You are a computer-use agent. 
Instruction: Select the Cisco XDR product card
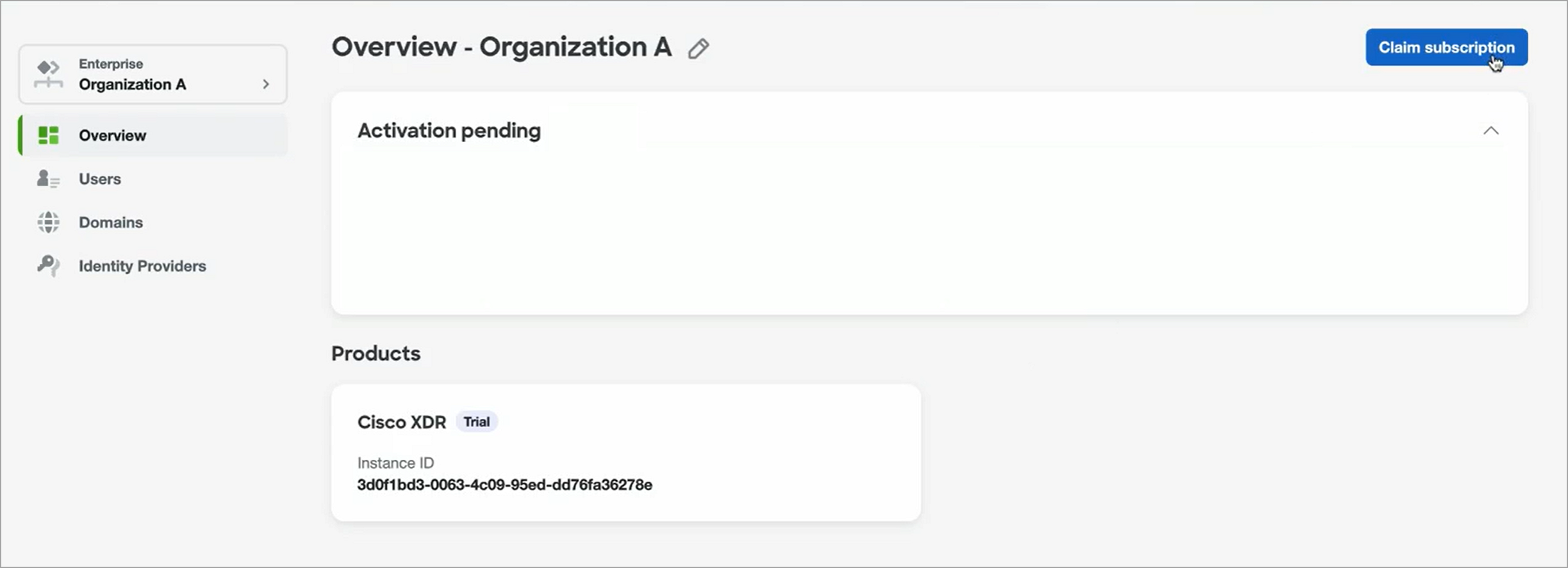tap(626, 453)
